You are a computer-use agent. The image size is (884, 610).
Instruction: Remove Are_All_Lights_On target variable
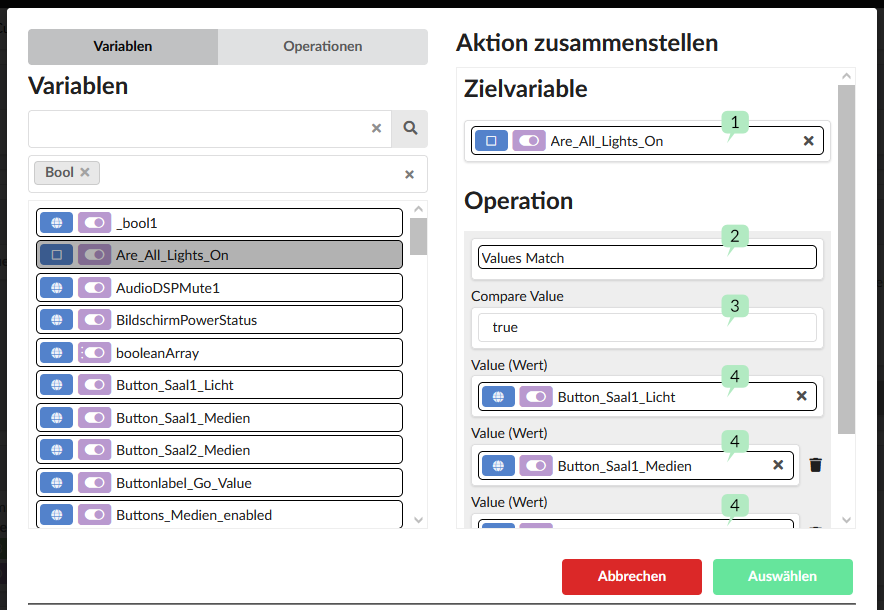click(x=808, y=141)
